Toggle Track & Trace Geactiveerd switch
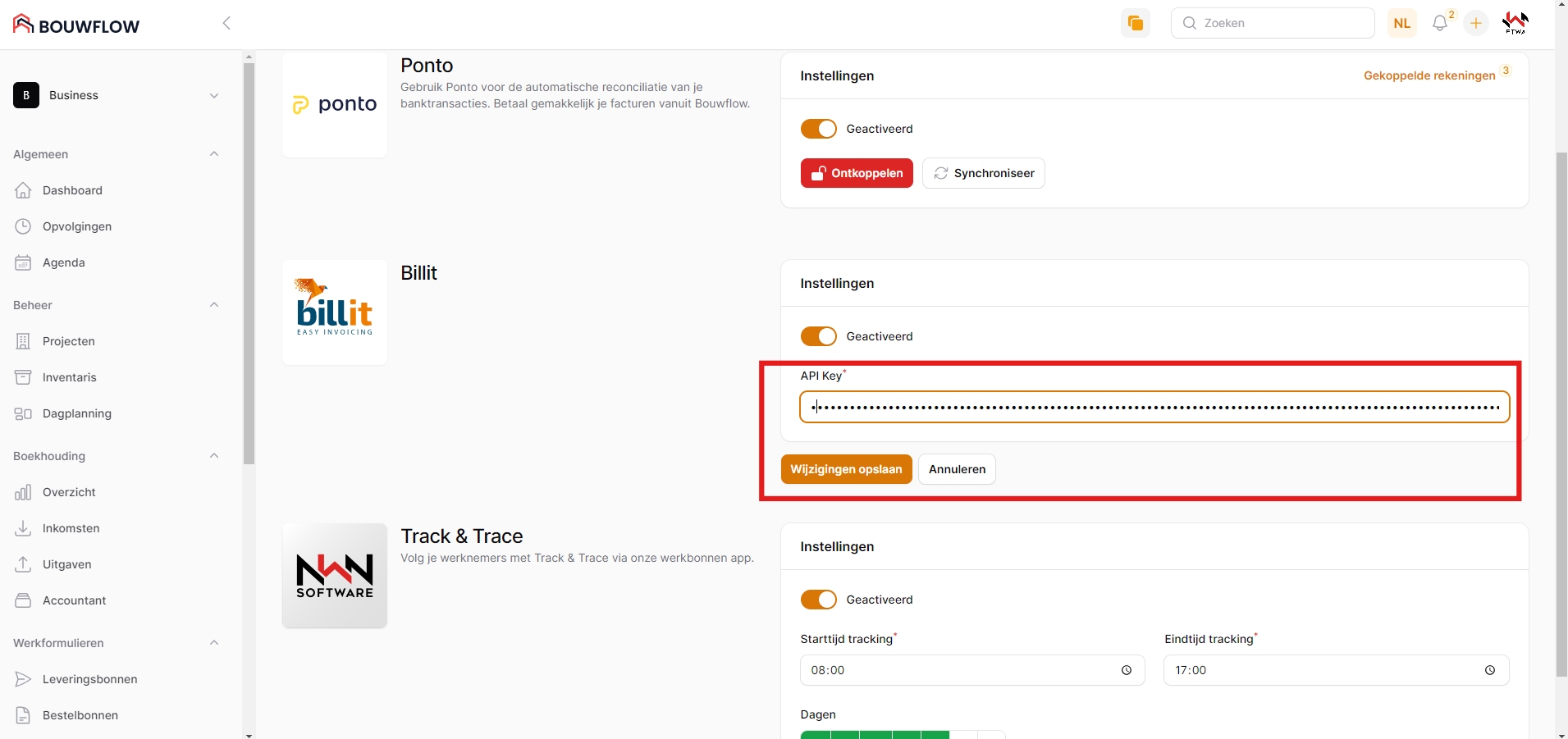The height and width of the screenshot is (739, 1568). tap(818, 600)
